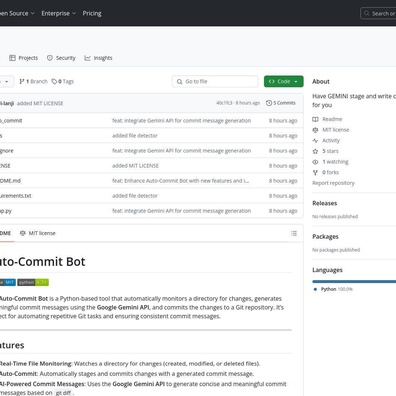Open the LICENSE row's added MIT LICENSE message
396x396 pixels.
(x=135, y=166)
